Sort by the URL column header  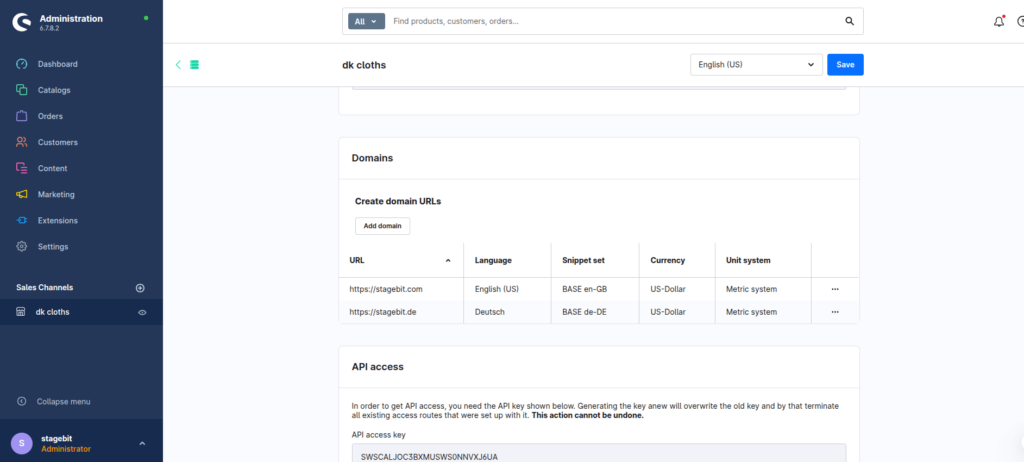pos(401,260)
